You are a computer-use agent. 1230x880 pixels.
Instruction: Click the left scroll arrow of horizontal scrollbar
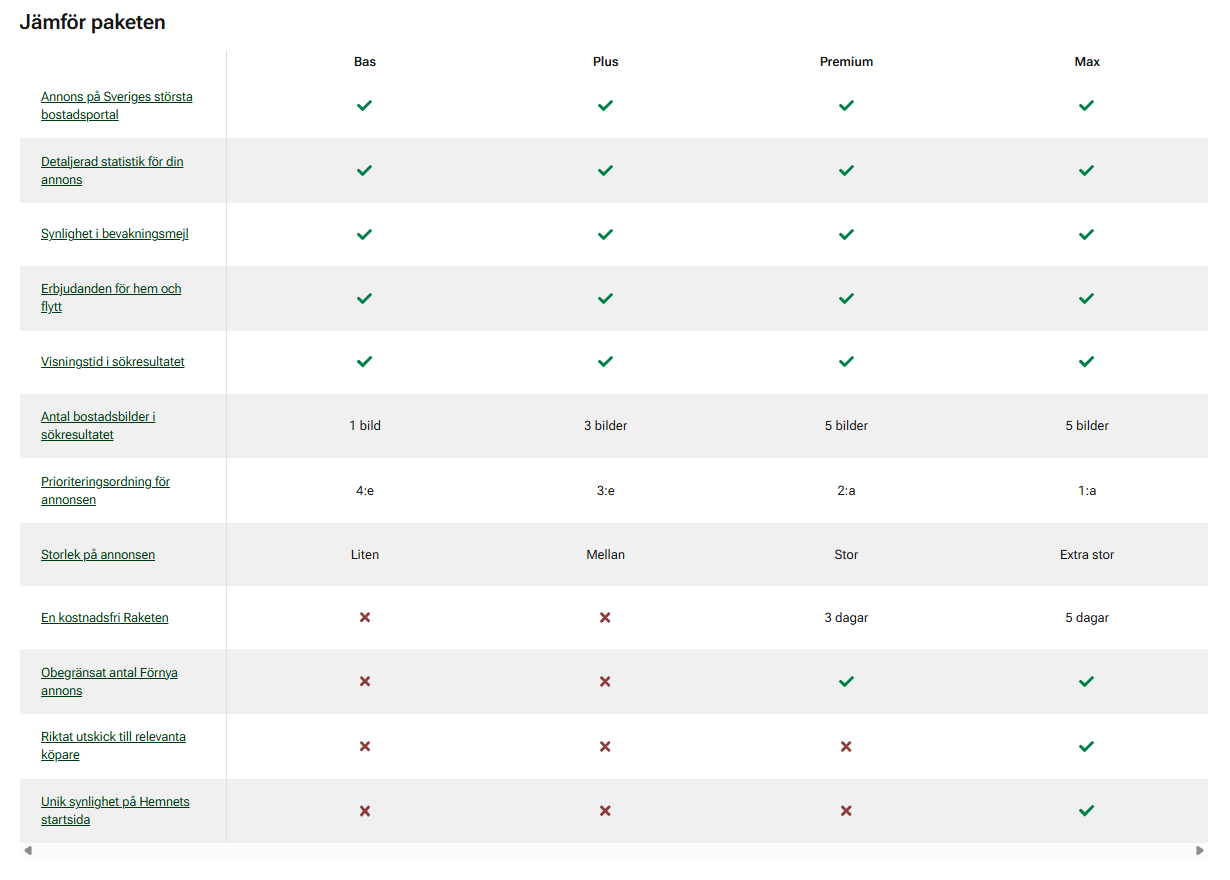point(28,851)
